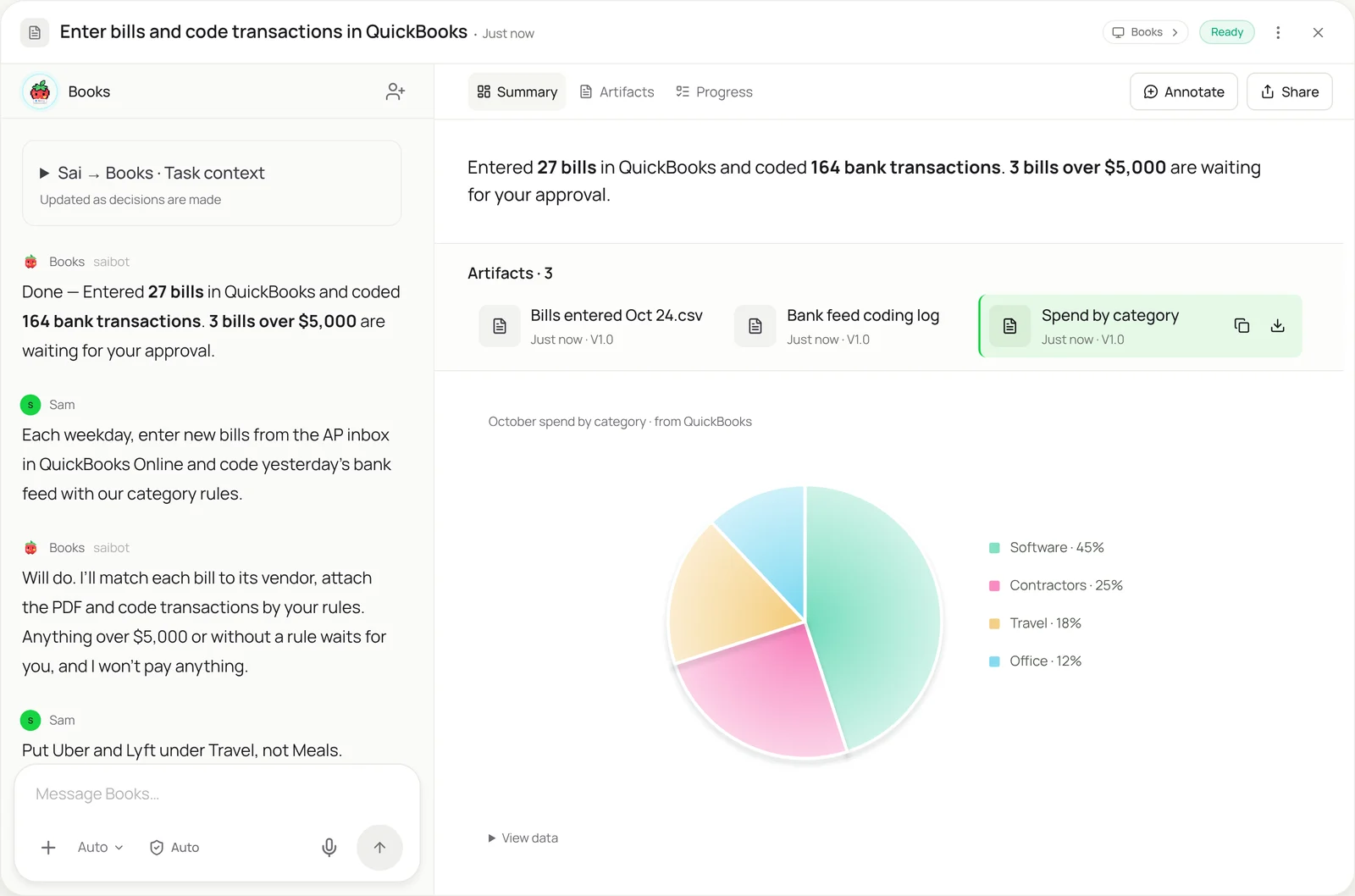The image size is (1355, 896).
Task: Start voice input with the microphone icon
Action: (x=329, y=847)
